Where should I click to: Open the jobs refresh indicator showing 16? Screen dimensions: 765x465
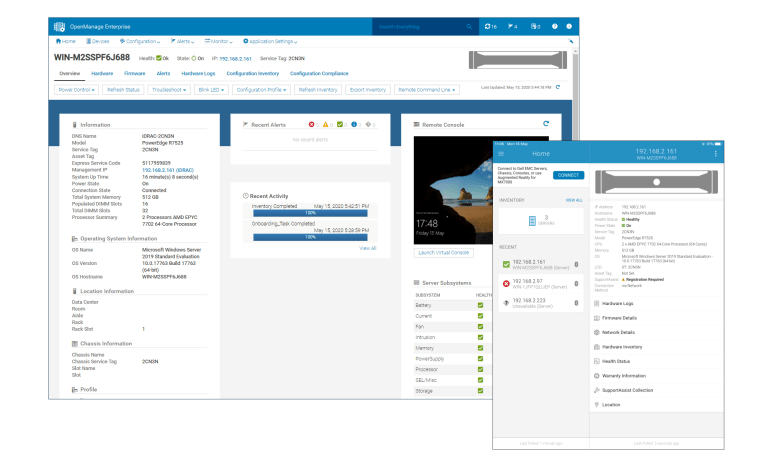click(x=490, y=27)
